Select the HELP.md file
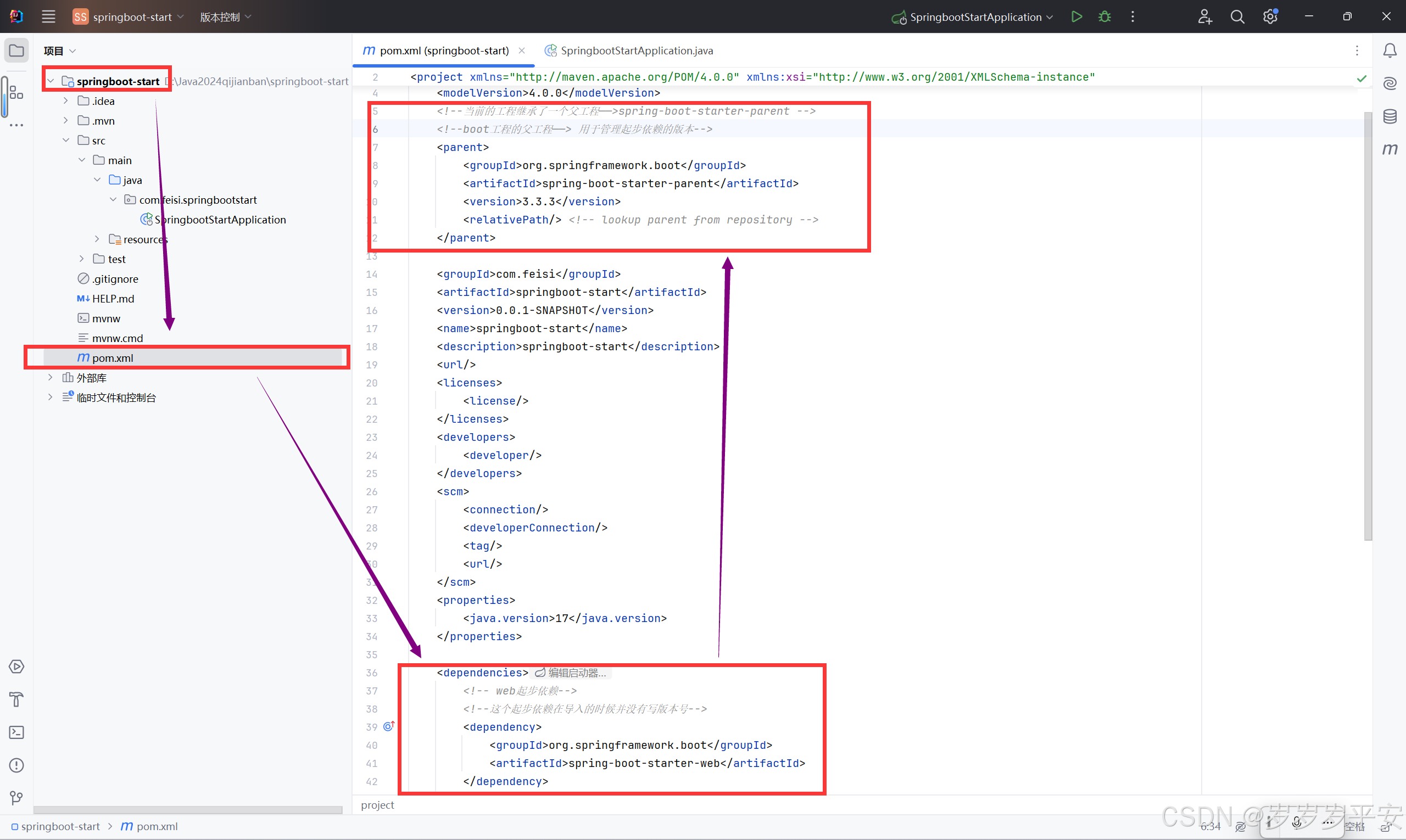 click(x=106, y=299)
